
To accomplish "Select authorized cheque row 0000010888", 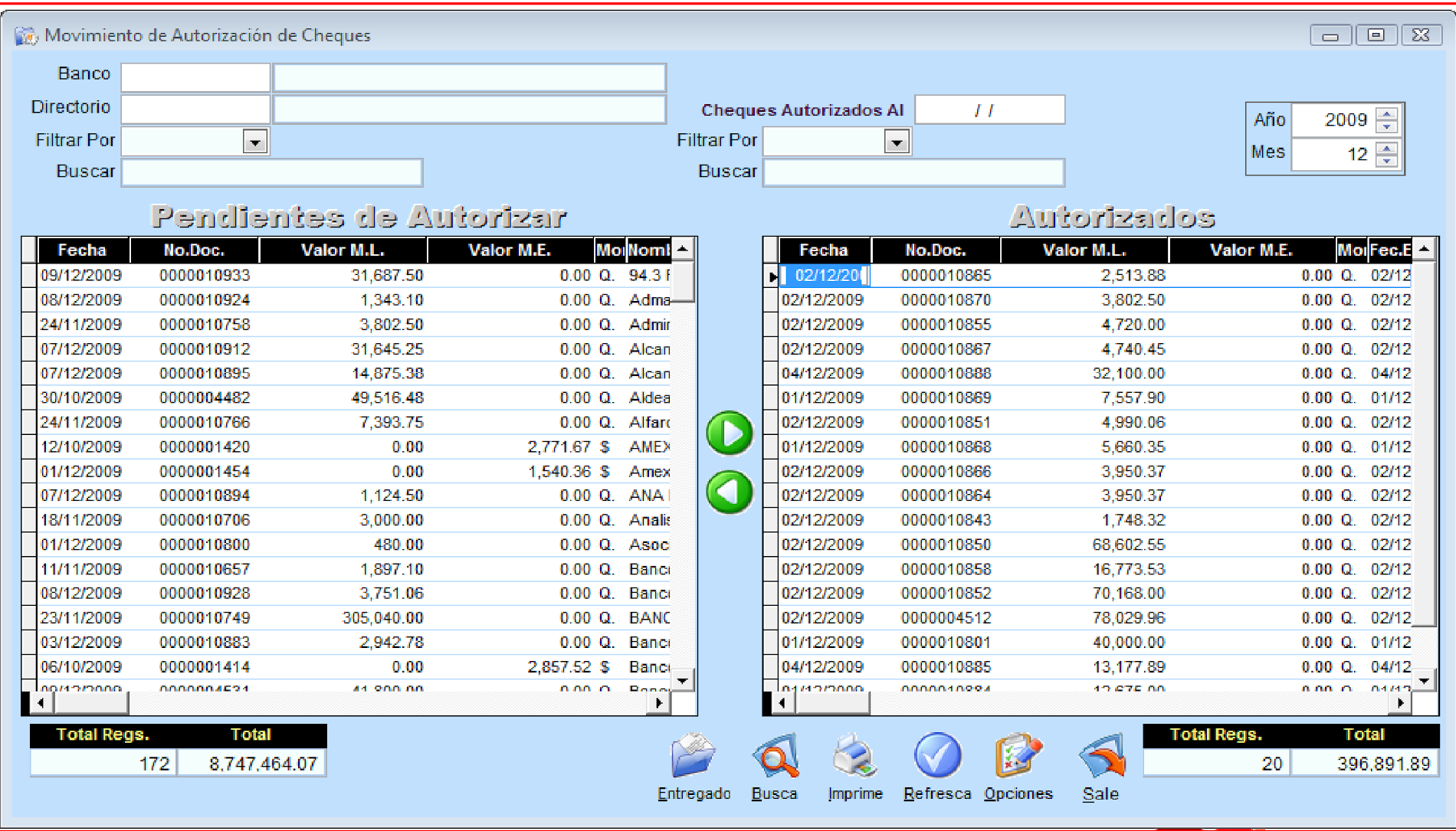I will coord(946,374).
